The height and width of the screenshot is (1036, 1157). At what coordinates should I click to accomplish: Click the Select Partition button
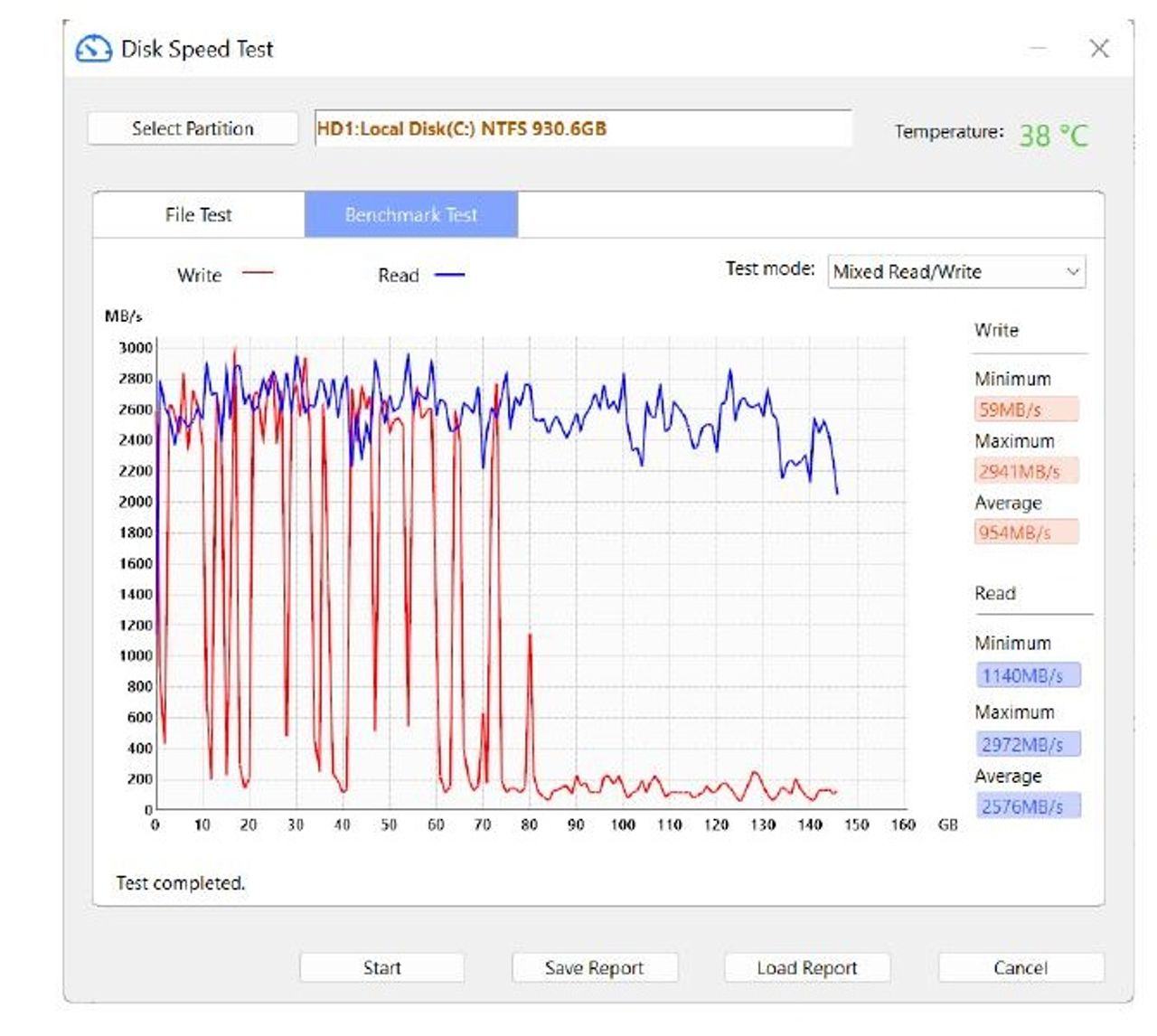pos(193,128)
